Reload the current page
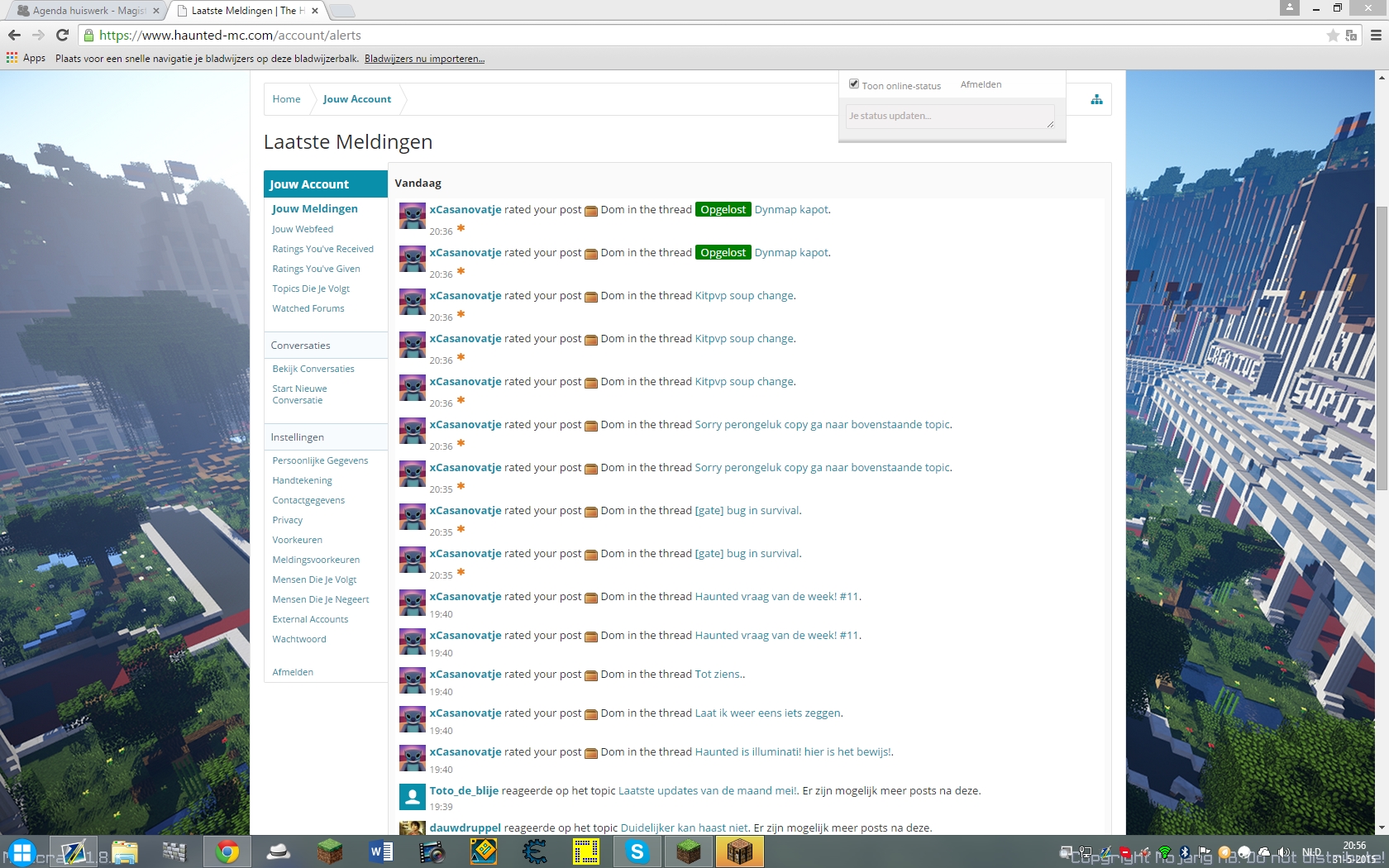 [x=62, y=36]
